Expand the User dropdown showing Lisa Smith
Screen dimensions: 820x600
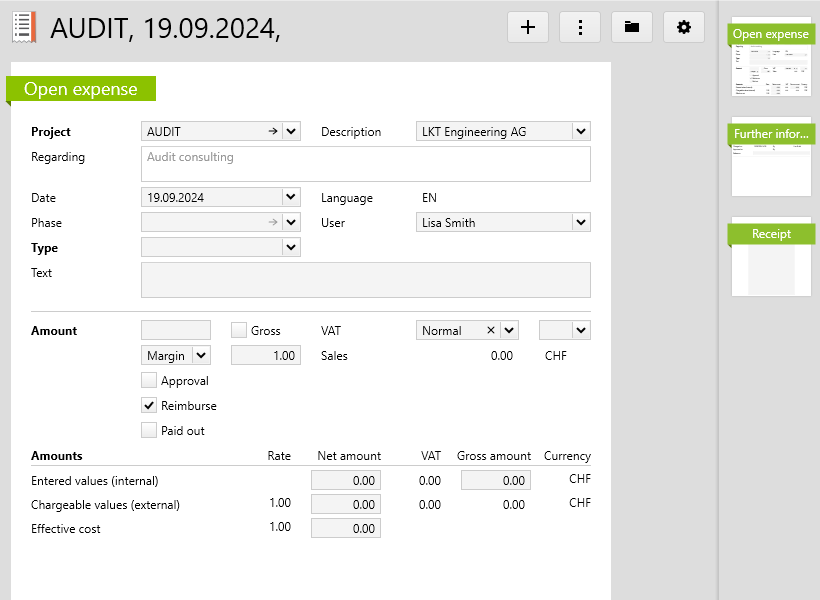coord(581,223)
